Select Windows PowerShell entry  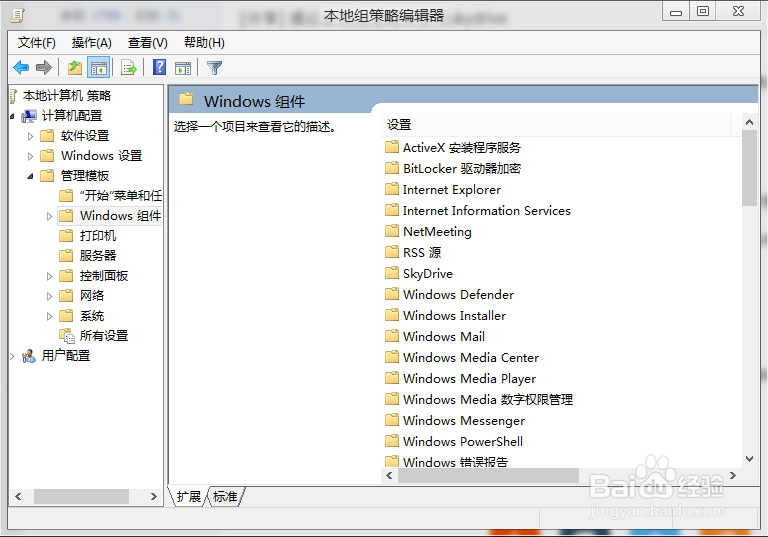(463, 442)
